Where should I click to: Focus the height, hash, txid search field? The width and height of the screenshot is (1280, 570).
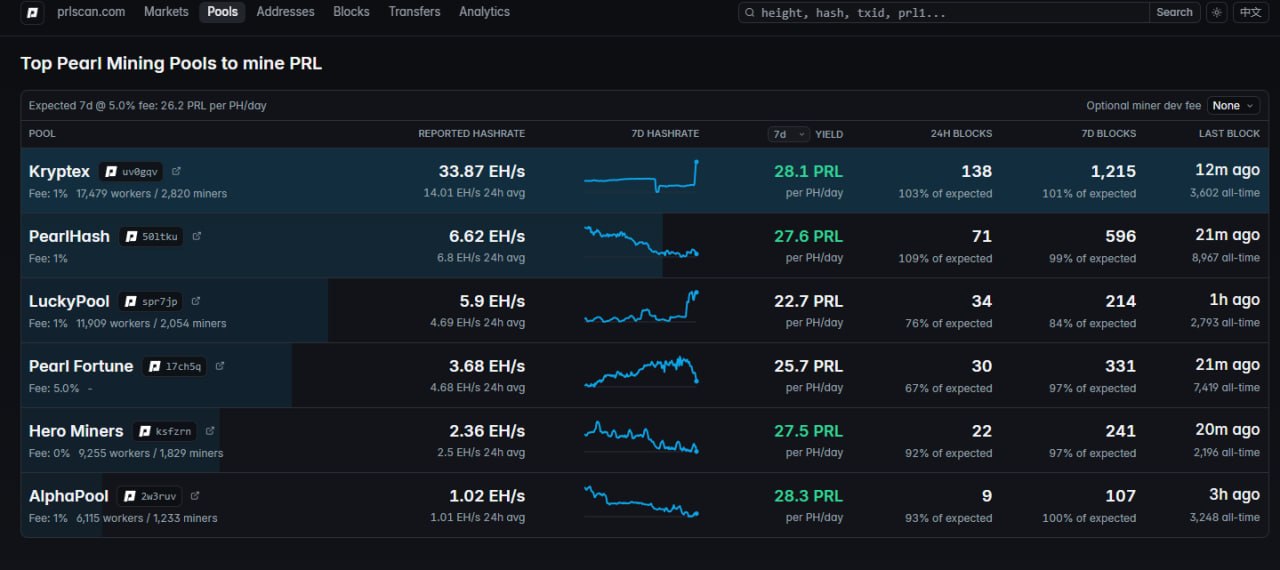tap(944, 12)
